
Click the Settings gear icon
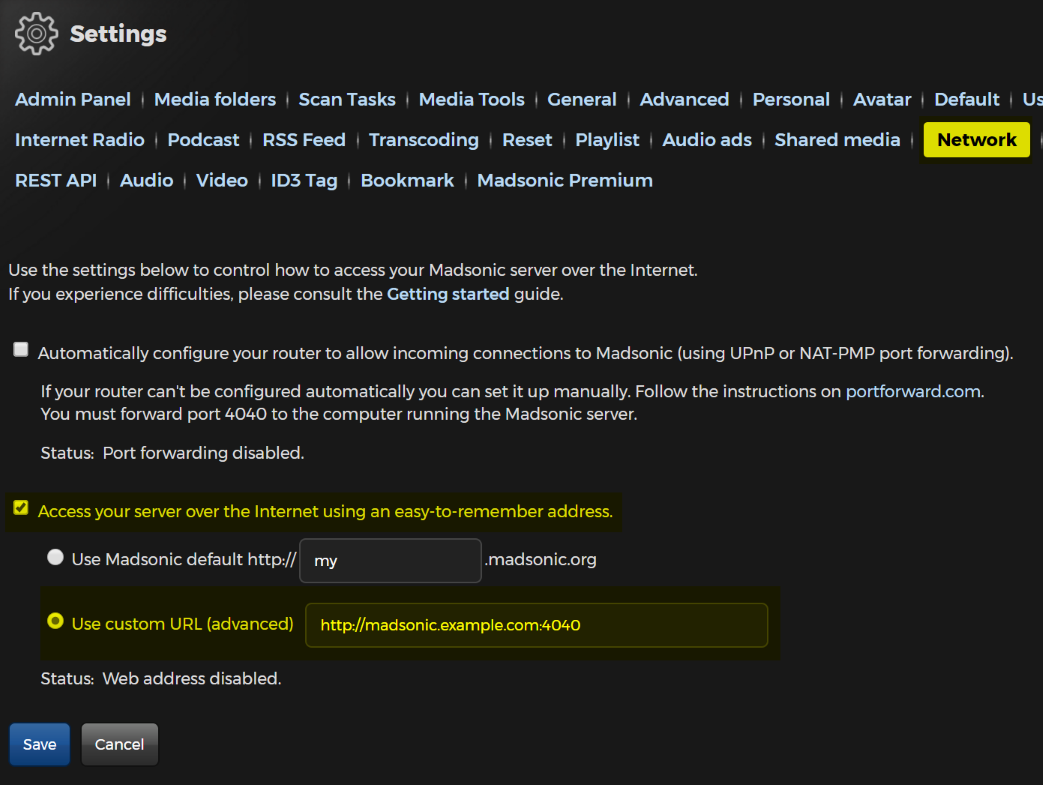click(x=37, y=34)
